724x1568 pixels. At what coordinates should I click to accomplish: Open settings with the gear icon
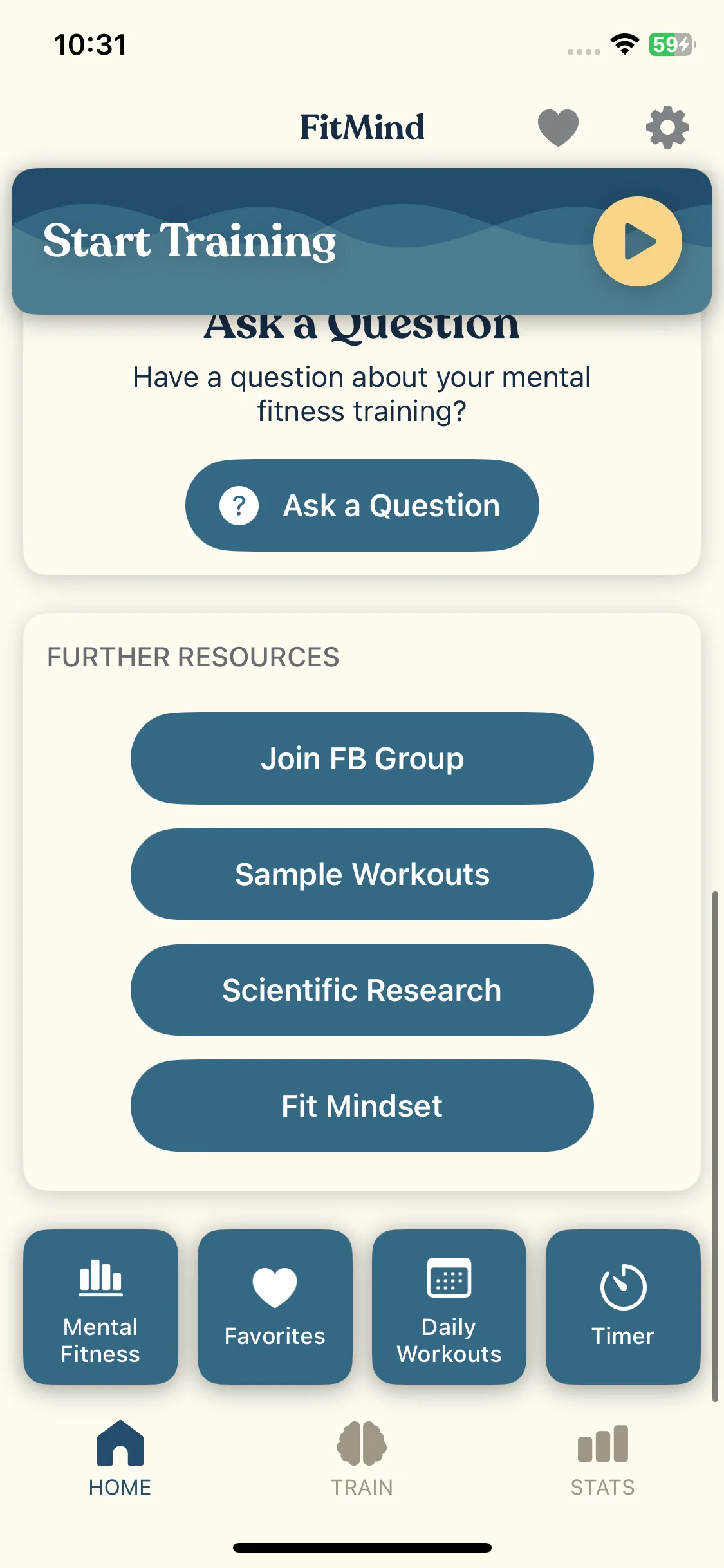[667, 127]
